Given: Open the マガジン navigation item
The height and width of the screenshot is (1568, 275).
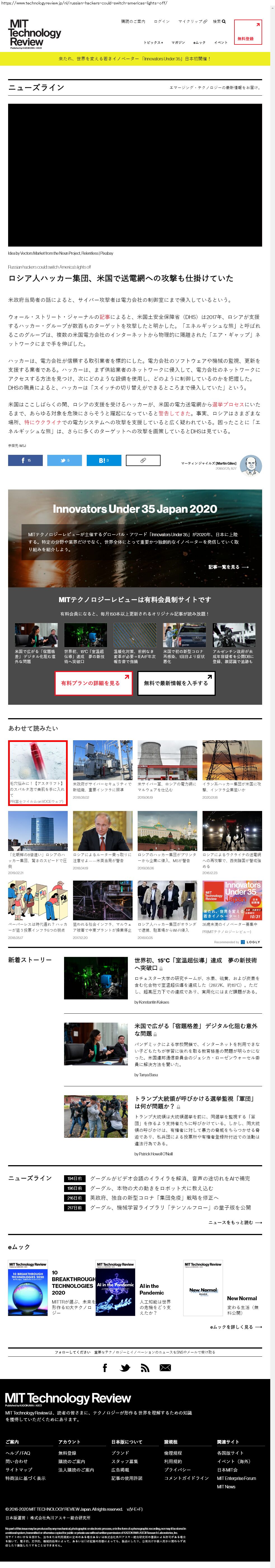Looking at the screenshot, I should click(x=178, y=42).
